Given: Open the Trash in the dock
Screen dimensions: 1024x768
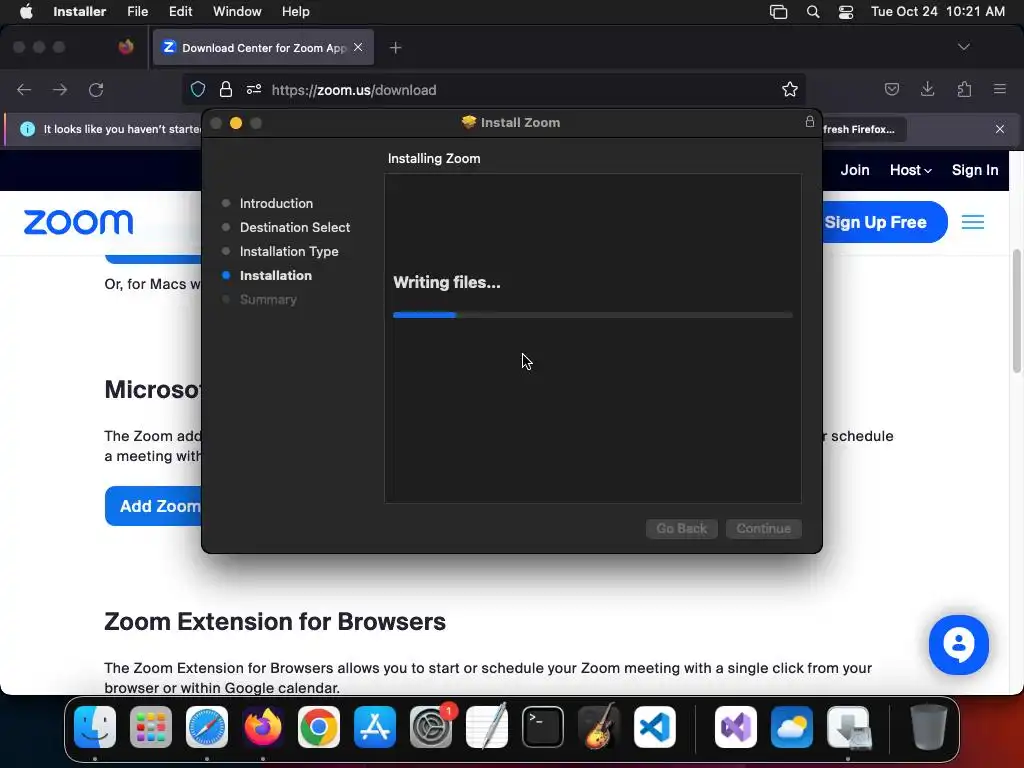Looking at the screenshot, I should click(x=929, y=727).
